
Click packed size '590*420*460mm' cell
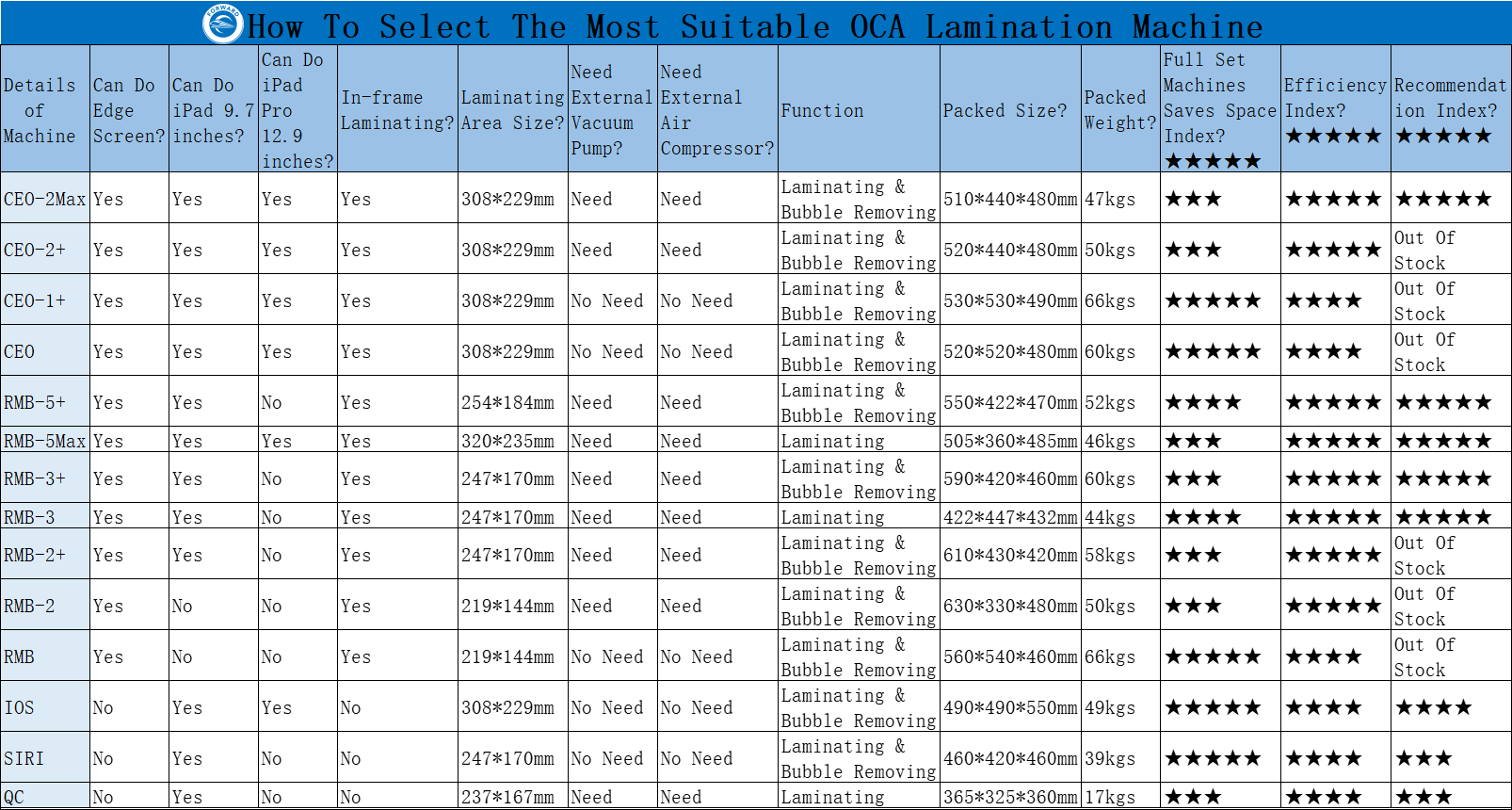click(1010, 478)
